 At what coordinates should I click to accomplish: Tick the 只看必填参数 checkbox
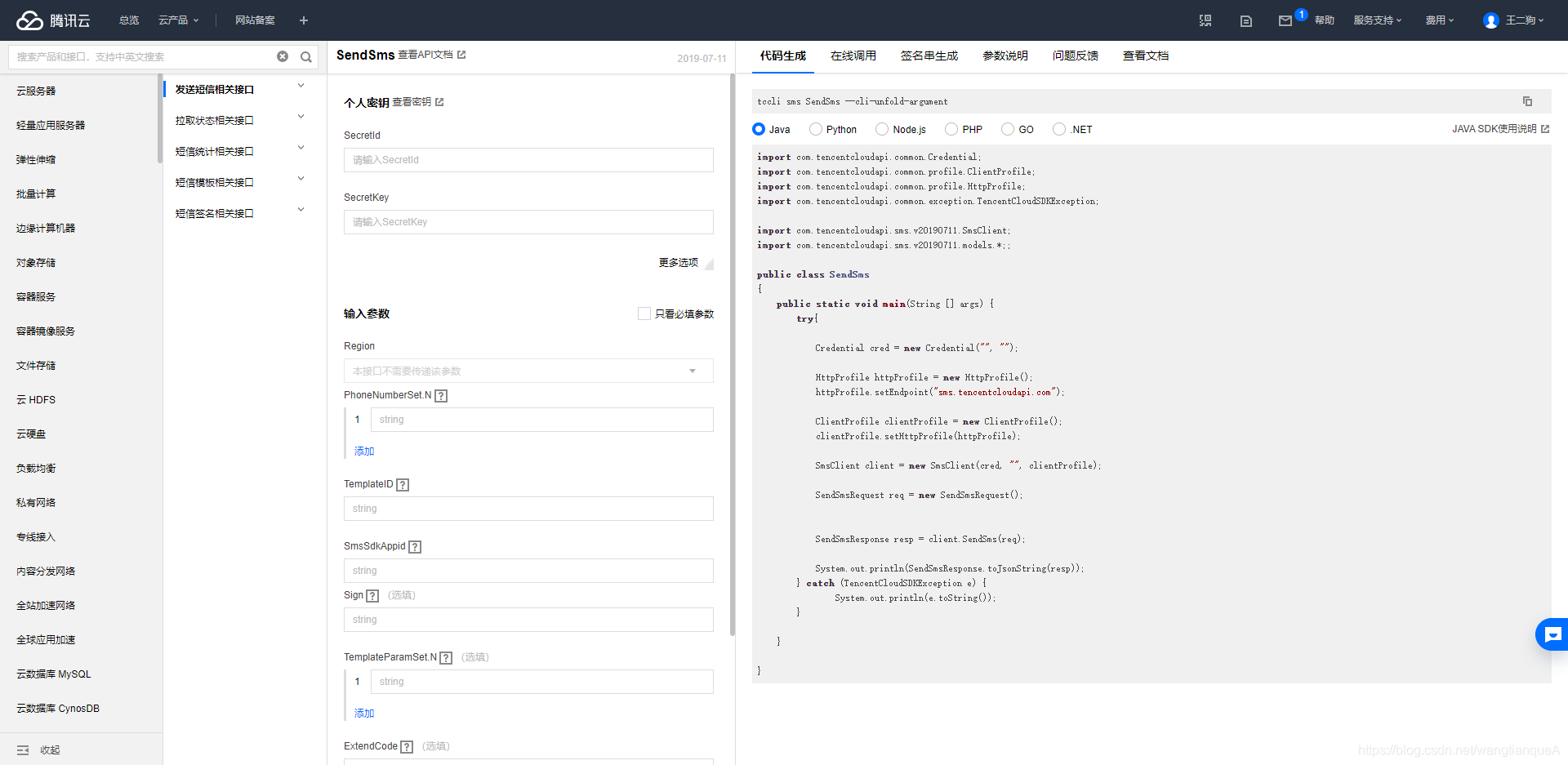(x=644, y=314)
